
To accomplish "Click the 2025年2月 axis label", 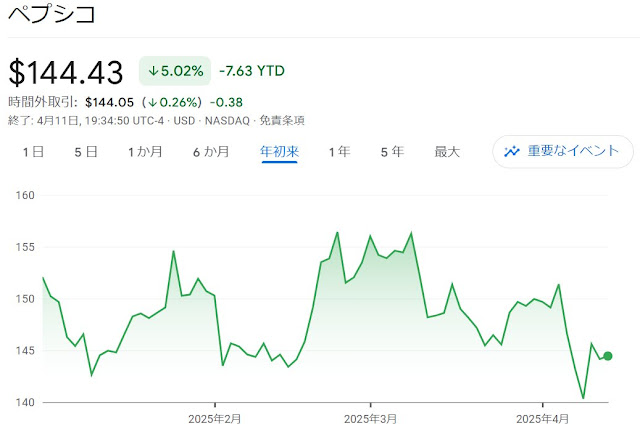I will click(x=215, y=419).
